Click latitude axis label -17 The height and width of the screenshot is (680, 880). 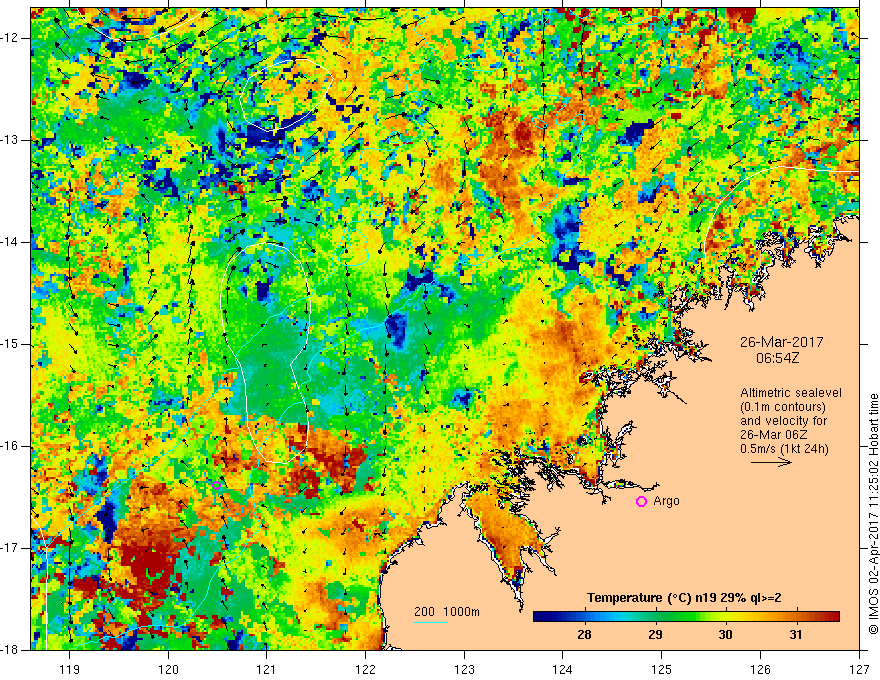click(x=11, y=548)
